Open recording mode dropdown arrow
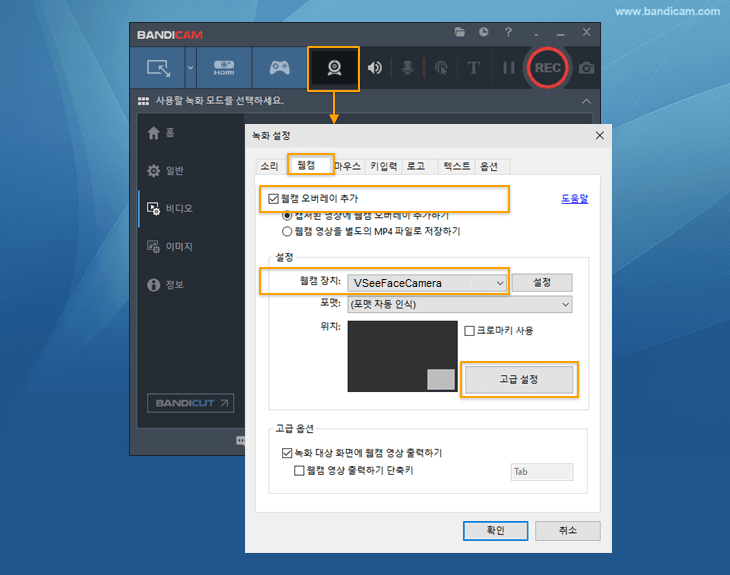Screen dimensions: 730x575 pos(190,68)
